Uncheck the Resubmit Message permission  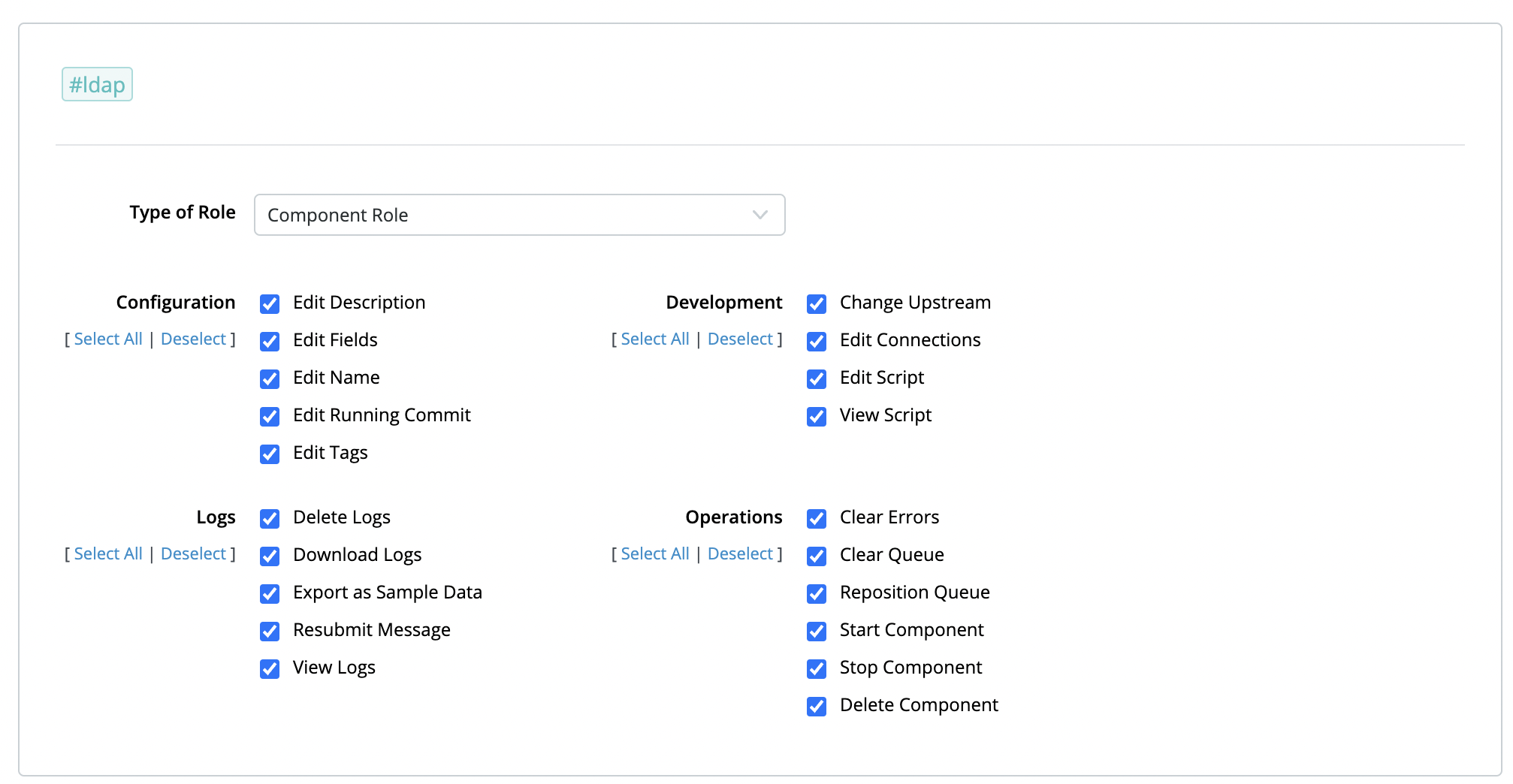click(270, 632)
